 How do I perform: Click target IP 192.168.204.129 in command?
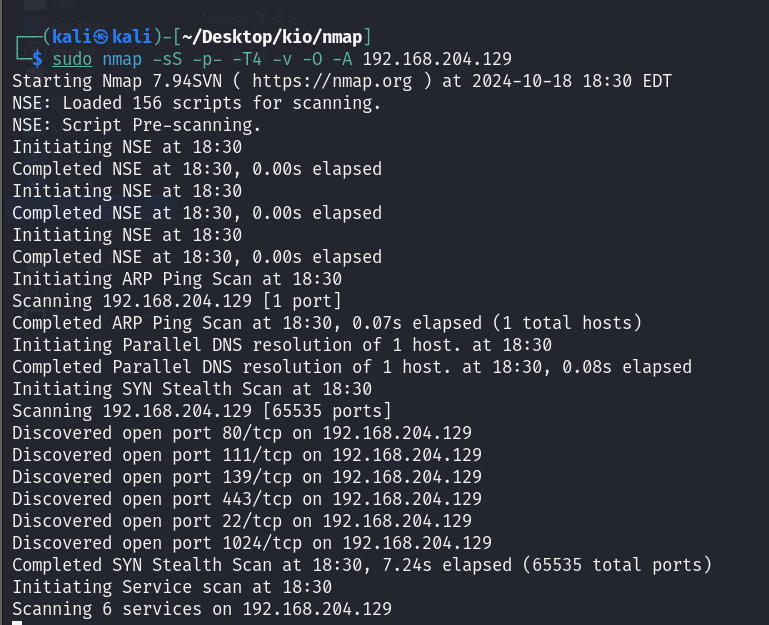(437, 59)
